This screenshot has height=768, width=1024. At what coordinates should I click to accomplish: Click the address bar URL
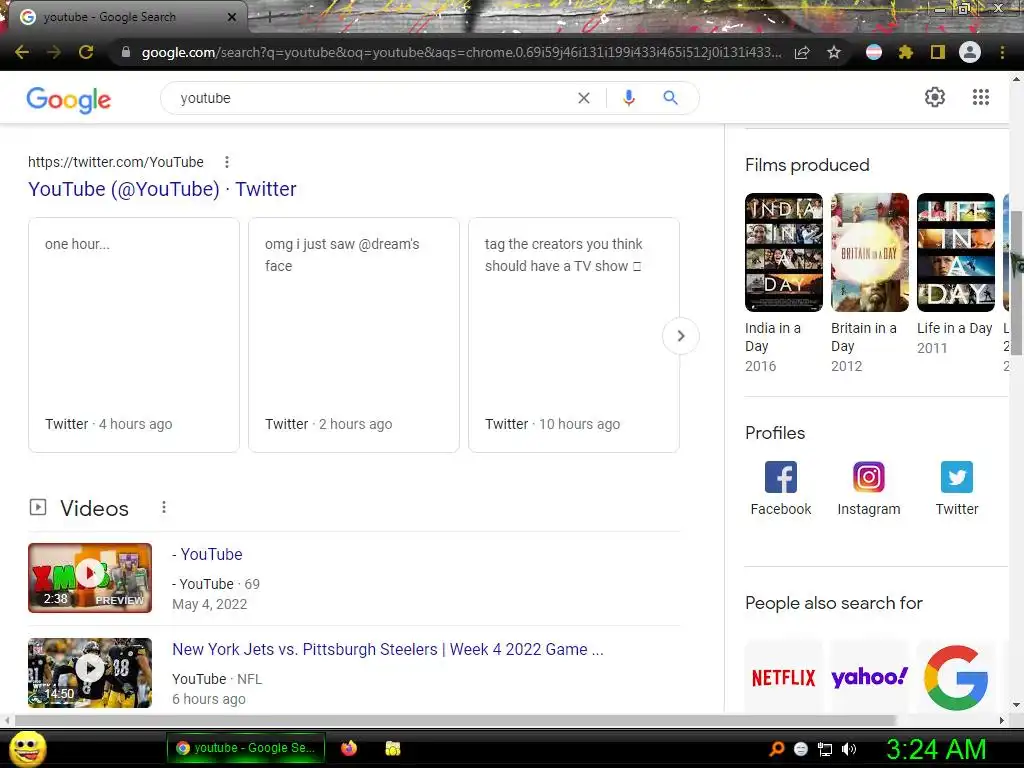coord(461,52)
